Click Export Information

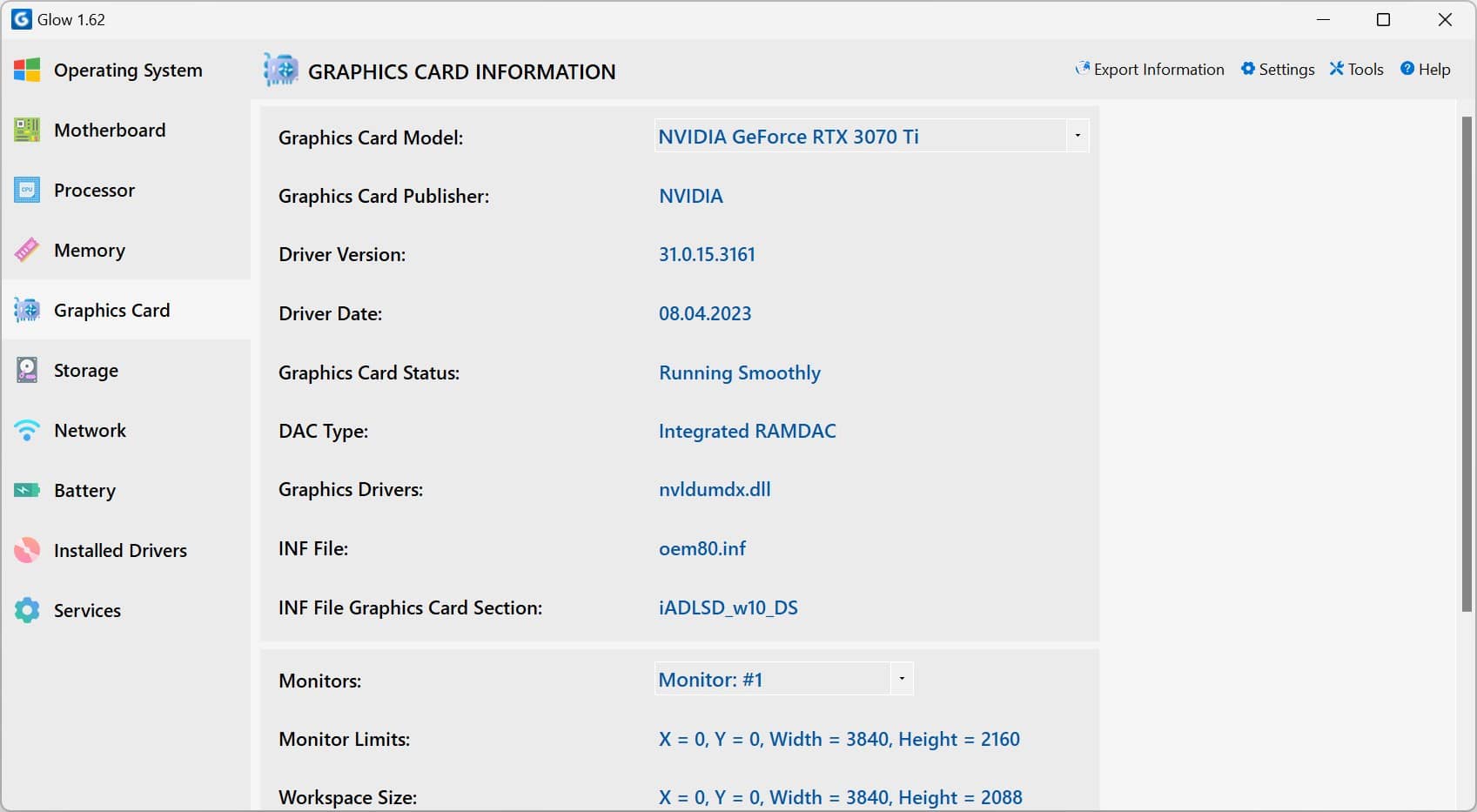[x=1149, y=70]
